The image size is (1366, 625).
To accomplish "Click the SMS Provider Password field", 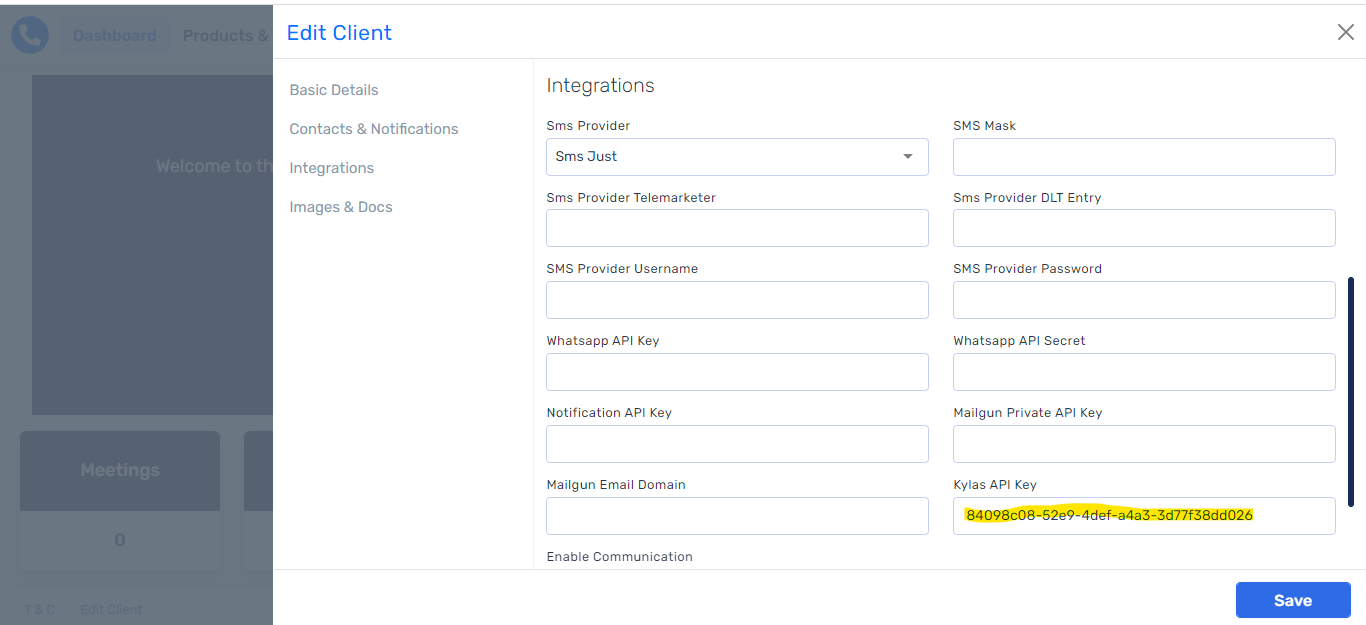I will [1143, 299].
